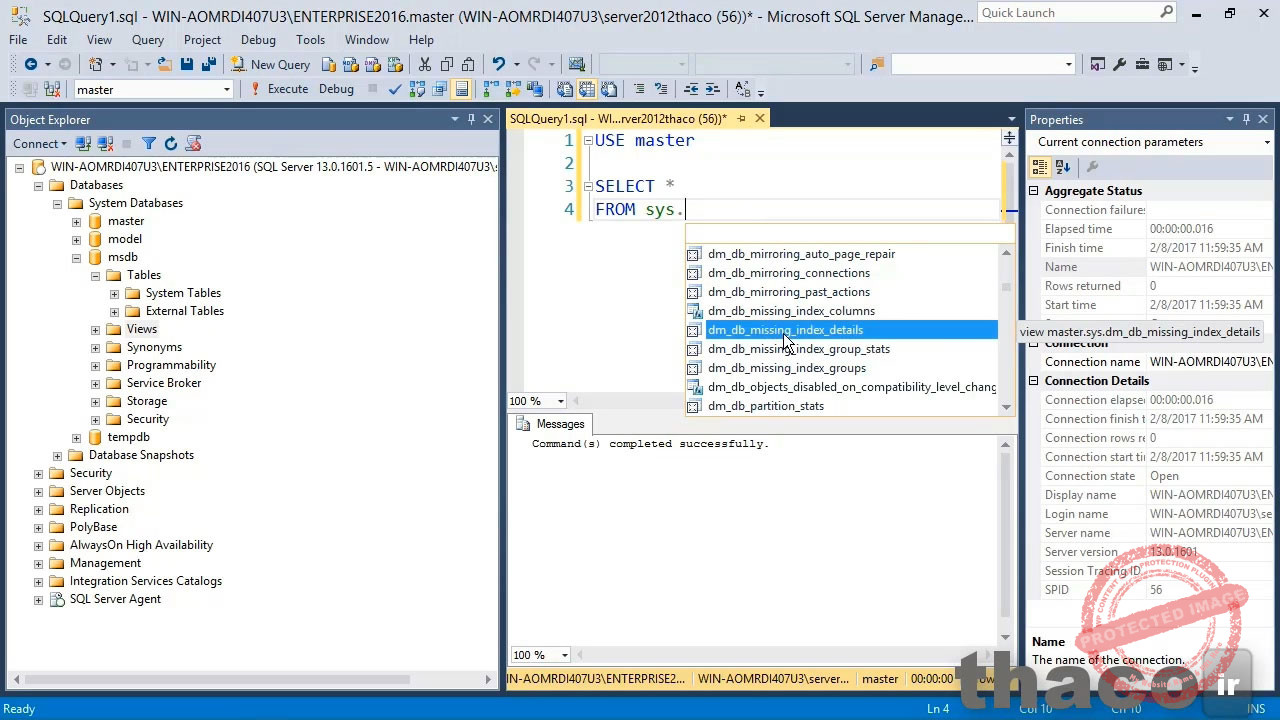Toggle Include Actual Execution Plan
Viewport: 1280px width, 720px height.
487,89
